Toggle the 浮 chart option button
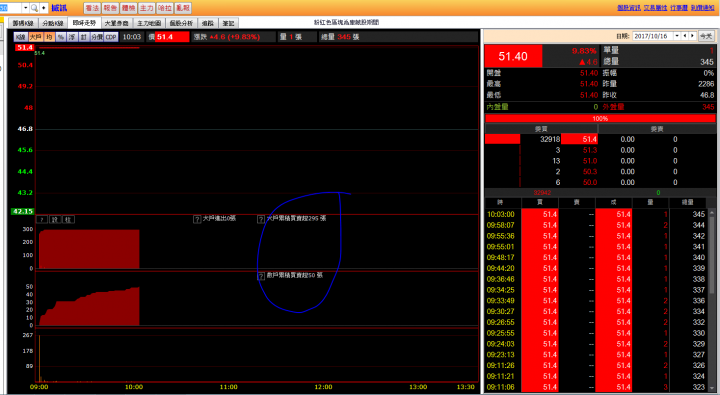 (x=72, y=37)
